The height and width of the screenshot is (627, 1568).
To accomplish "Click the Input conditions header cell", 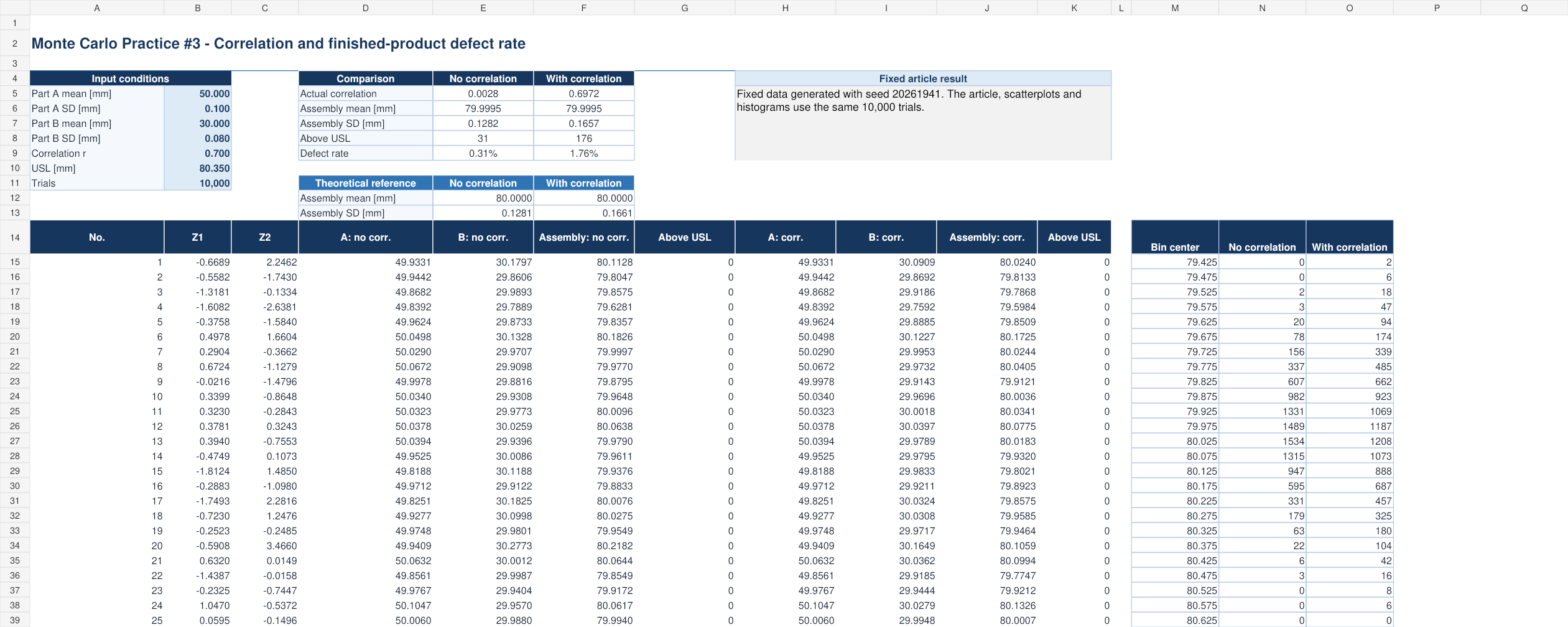I will [x=131, y=78].
